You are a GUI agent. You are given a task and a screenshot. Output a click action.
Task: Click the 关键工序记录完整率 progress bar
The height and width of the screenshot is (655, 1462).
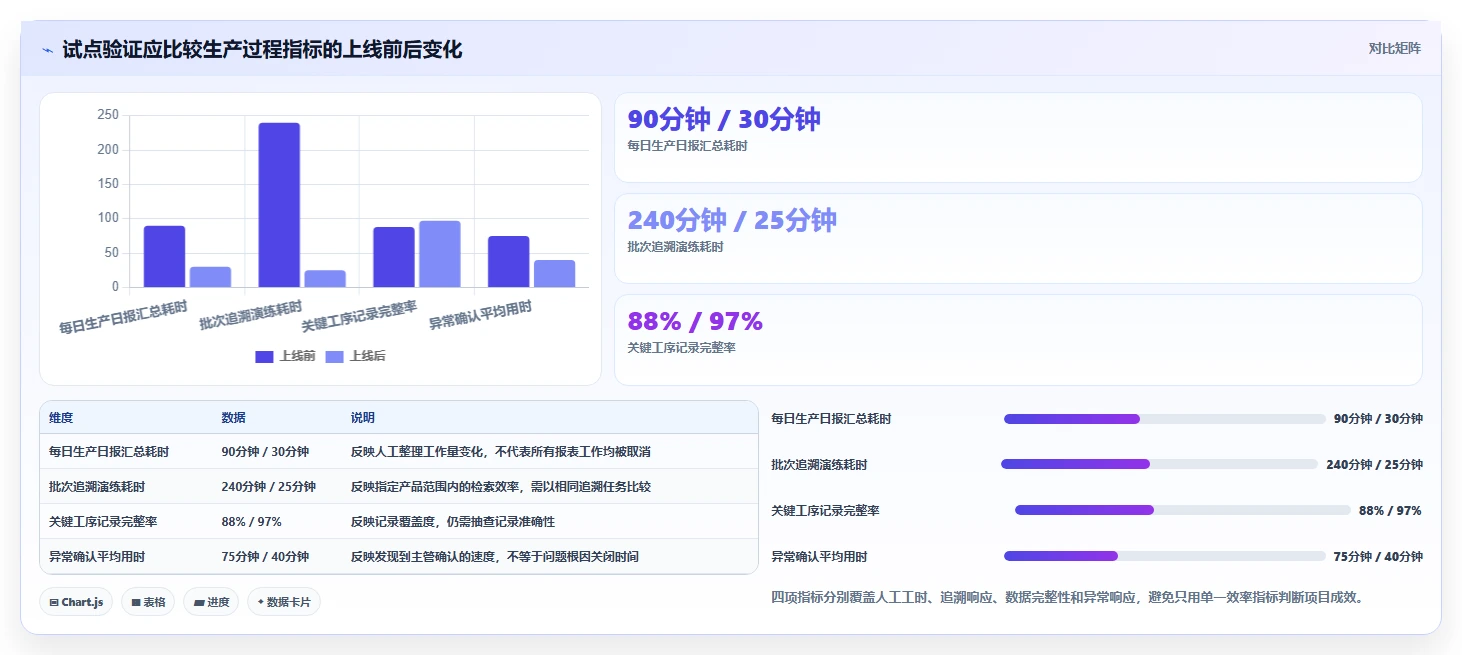point(1182,510)
